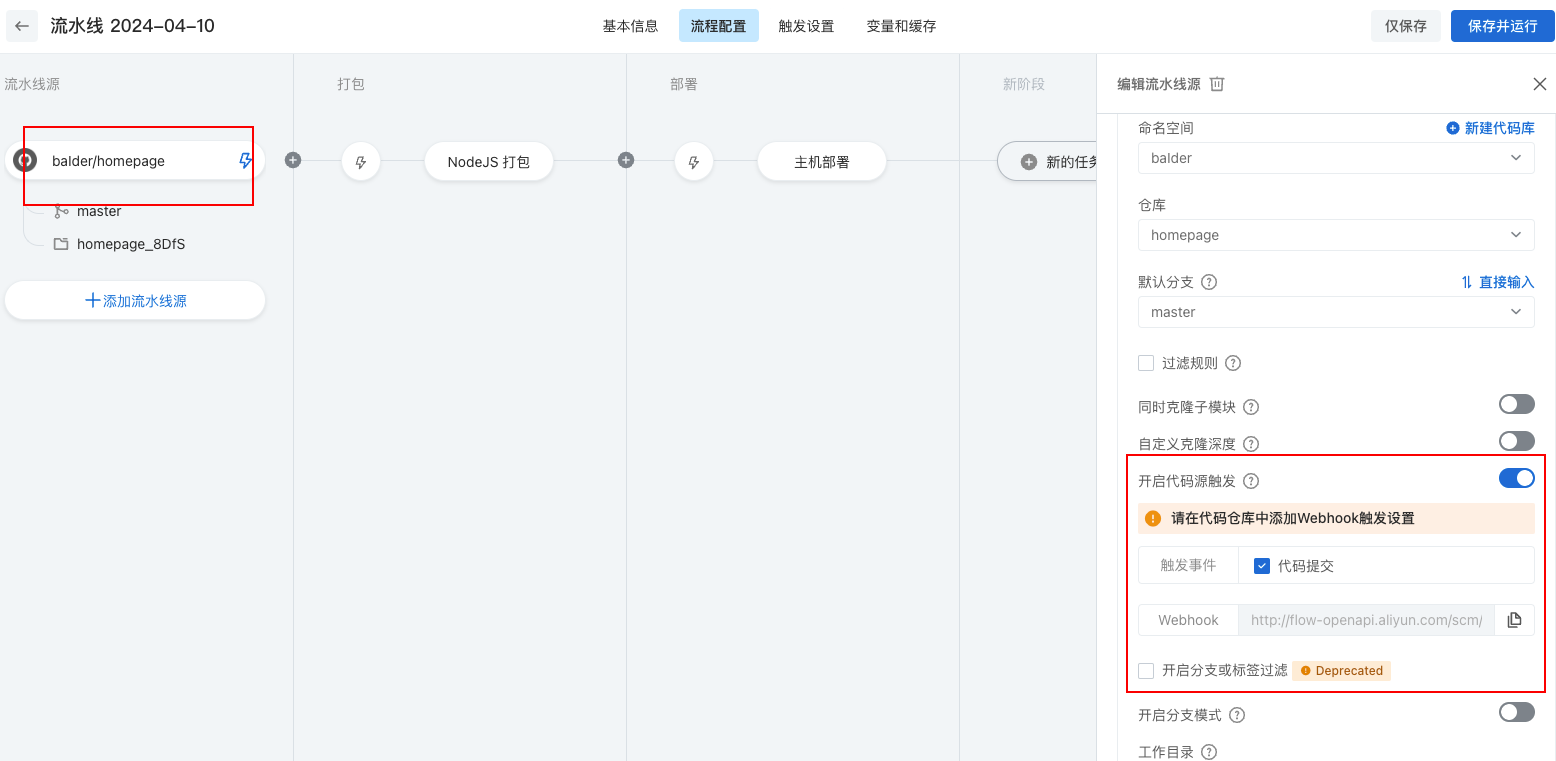Viewport: 1556px width, 761px height.
Task: Add a stage with the plus before 打包
Action: coord(293,160)
